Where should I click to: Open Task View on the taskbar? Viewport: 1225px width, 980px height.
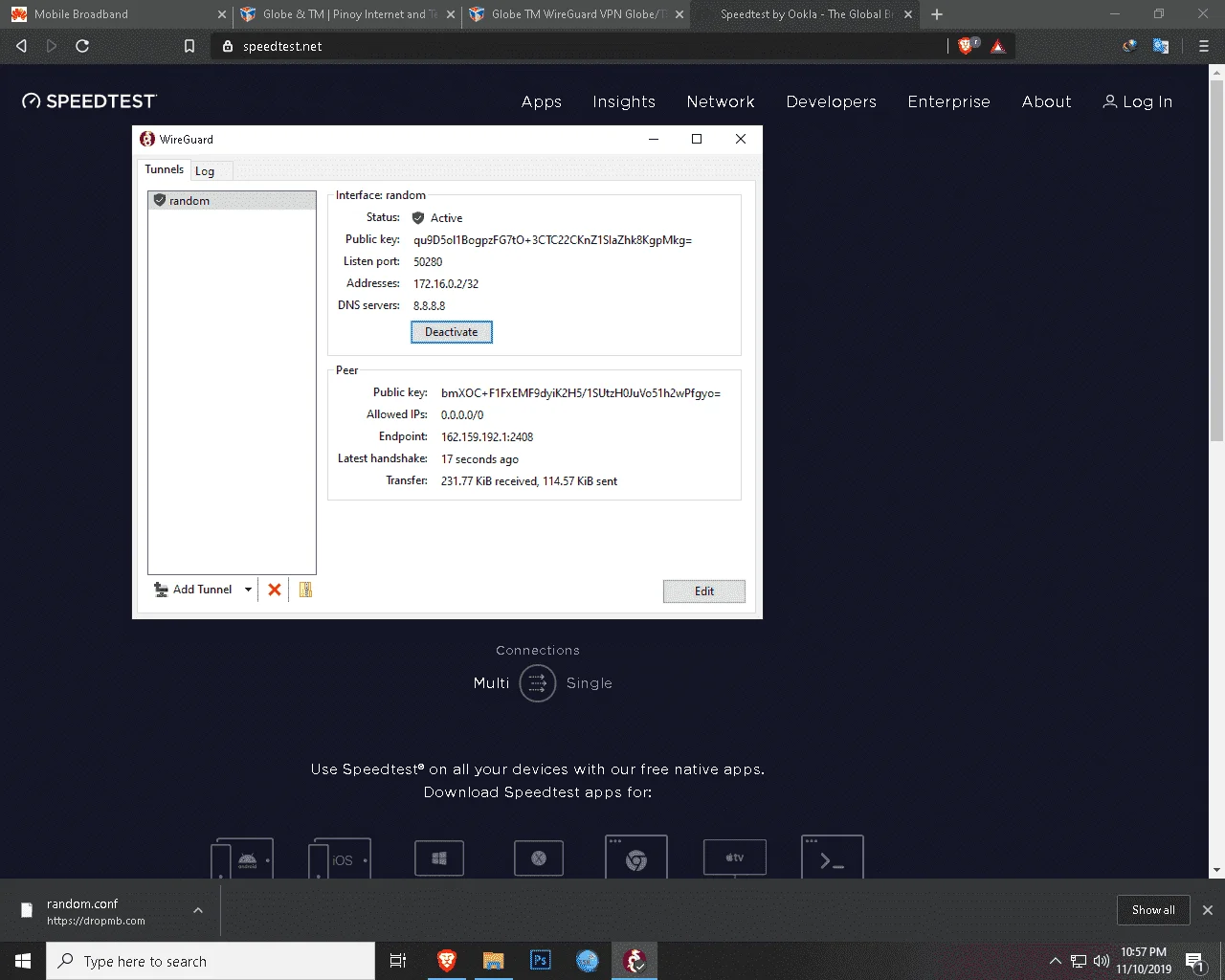click(x=398, y=961)
